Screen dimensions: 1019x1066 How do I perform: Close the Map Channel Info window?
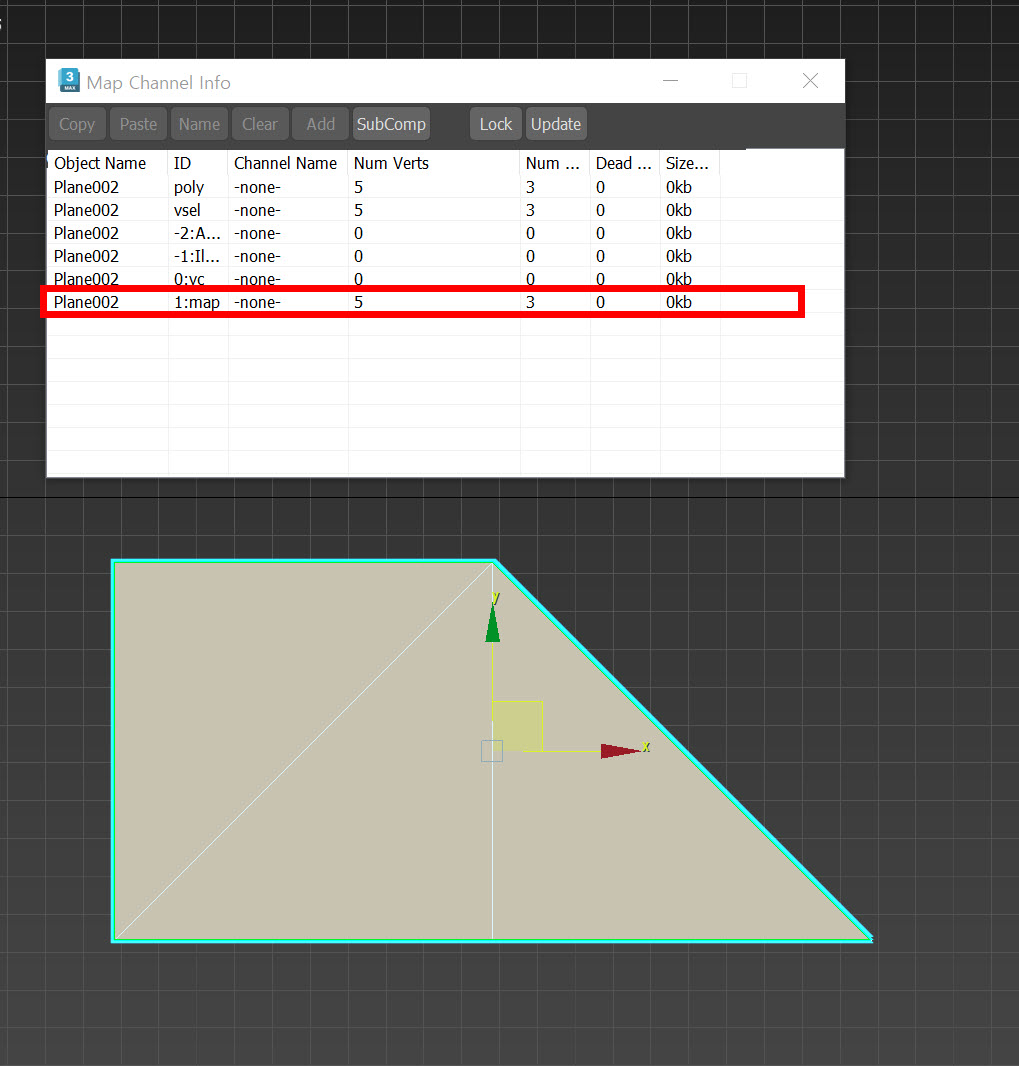[x=810, y=81]
